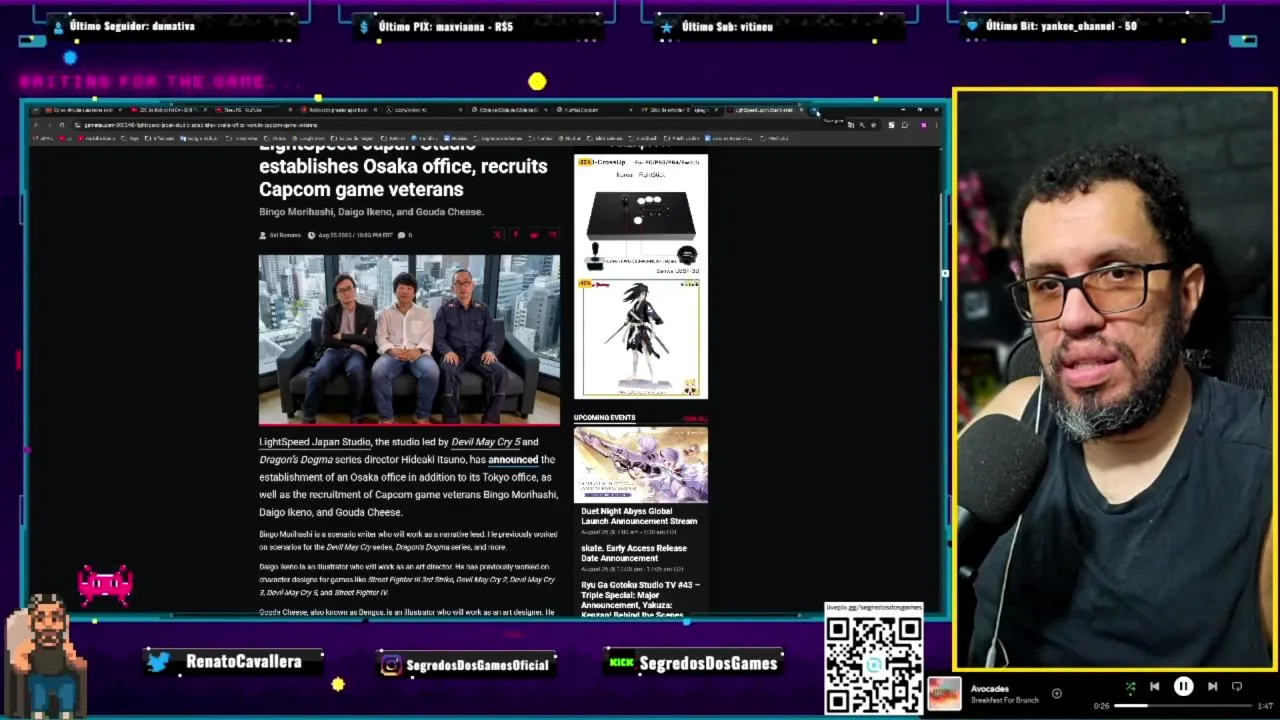Share article on X with the X icon
The height and width of the screenshot is (720, 1280).
click(497, 235)
